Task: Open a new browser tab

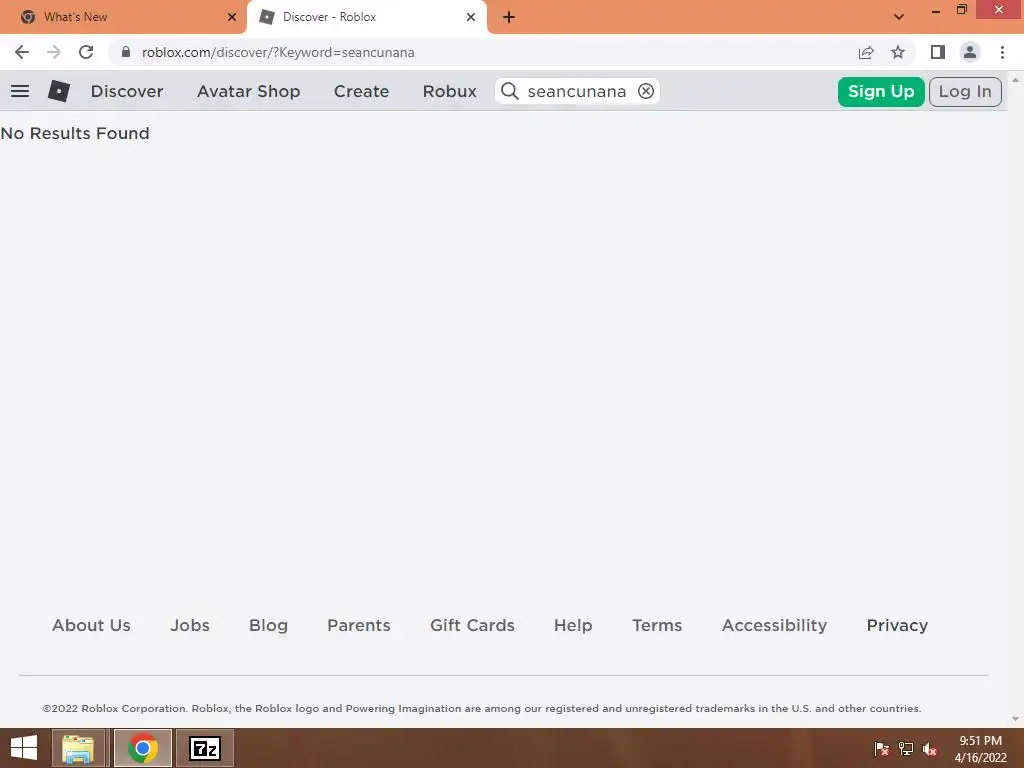Action: [x=509, y=17]
